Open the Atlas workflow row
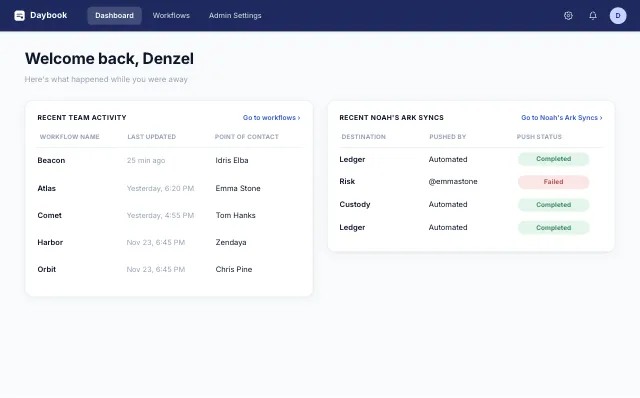This screenshot has width=640, height=398. click(x=169, y=188)
